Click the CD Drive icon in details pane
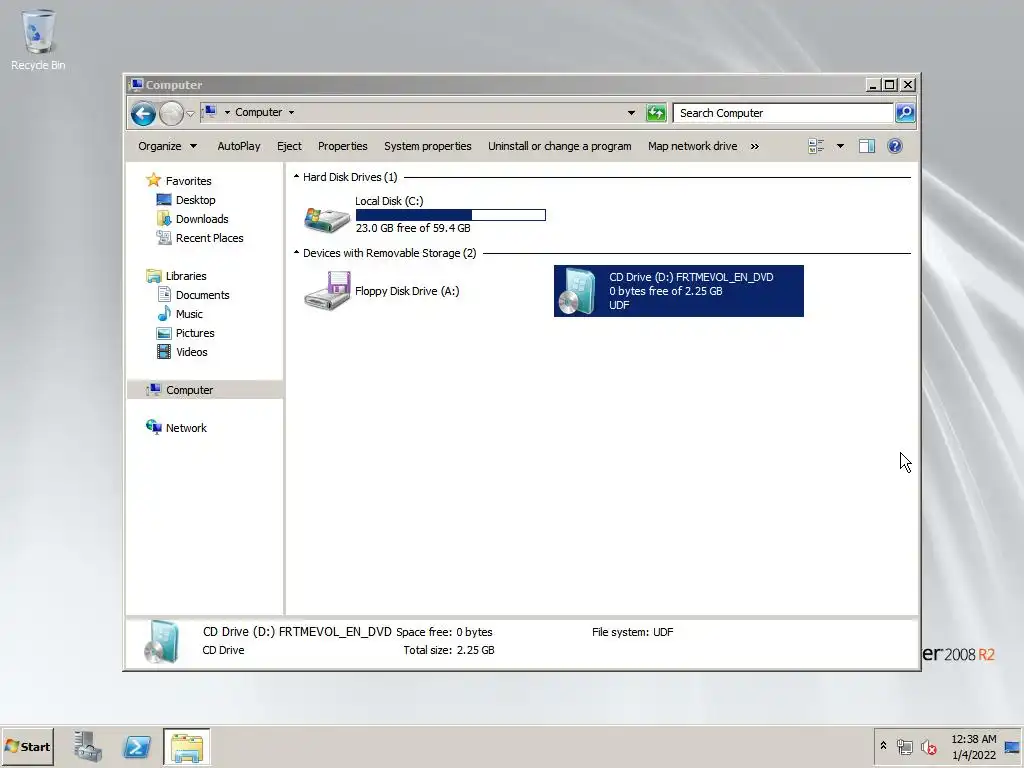Image resolution: width=1024 pixels, height=768 pixels. [x=161, y=641]
